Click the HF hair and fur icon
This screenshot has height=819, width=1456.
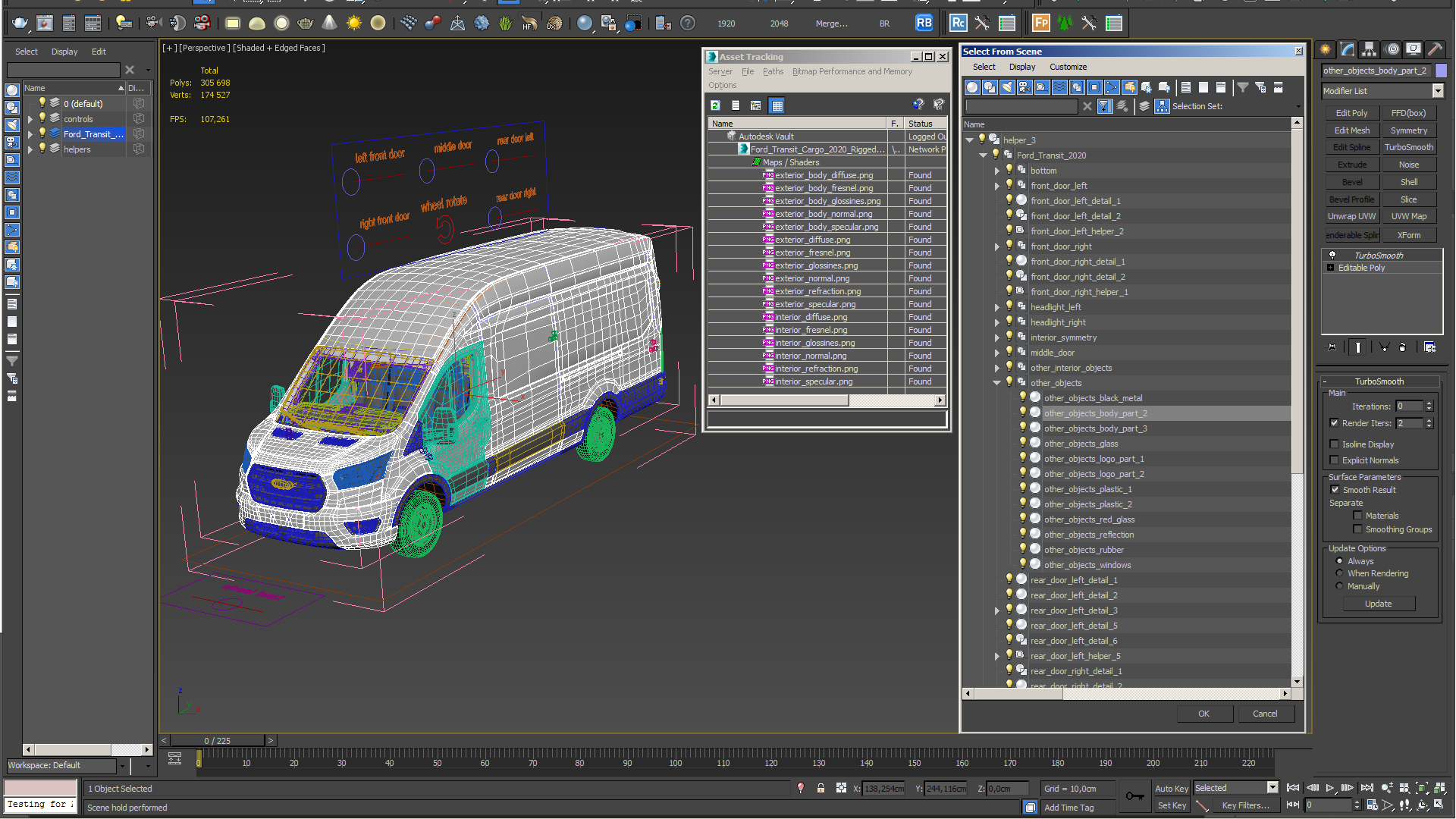tap(529, 24)
